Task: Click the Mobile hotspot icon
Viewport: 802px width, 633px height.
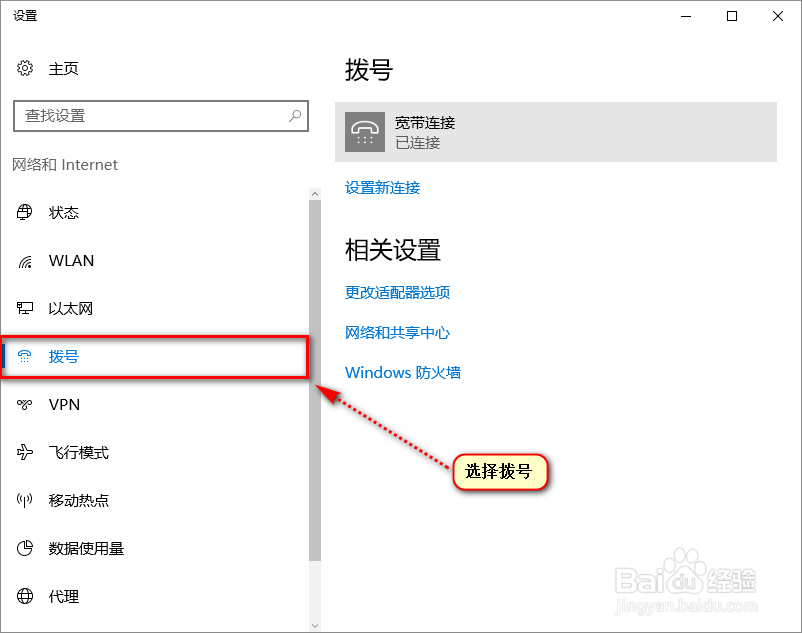Action: pyautogui.click(x=25, y=500)
